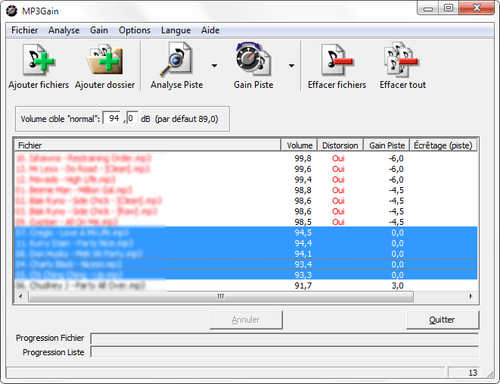
Task: Click the MP3Gain title bar app icon
Action: click(x=12, y=11)
